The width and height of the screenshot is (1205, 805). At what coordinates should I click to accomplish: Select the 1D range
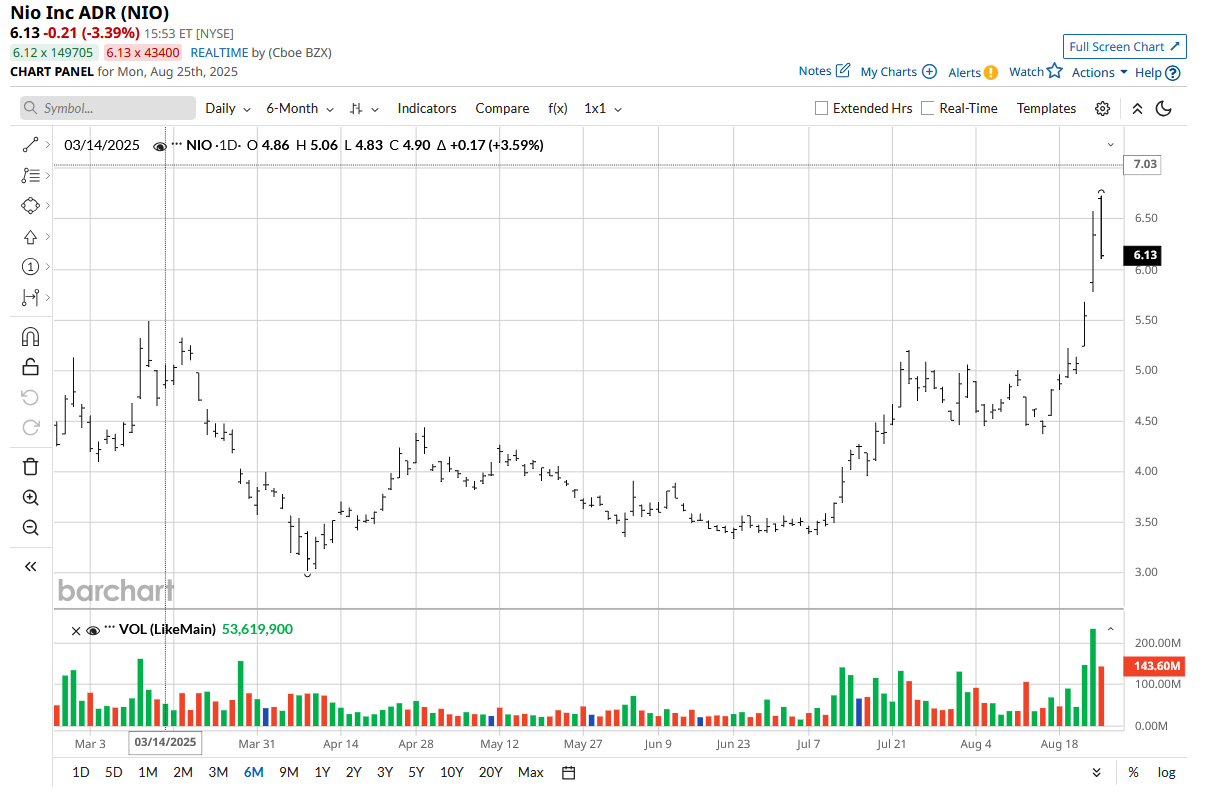coord(81,772)
